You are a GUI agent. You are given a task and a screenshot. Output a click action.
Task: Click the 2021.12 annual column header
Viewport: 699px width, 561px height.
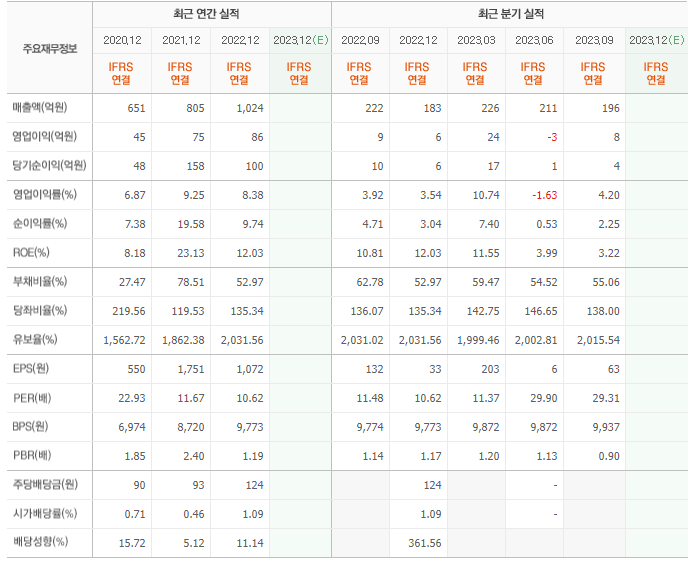click(x=181, y=40)
